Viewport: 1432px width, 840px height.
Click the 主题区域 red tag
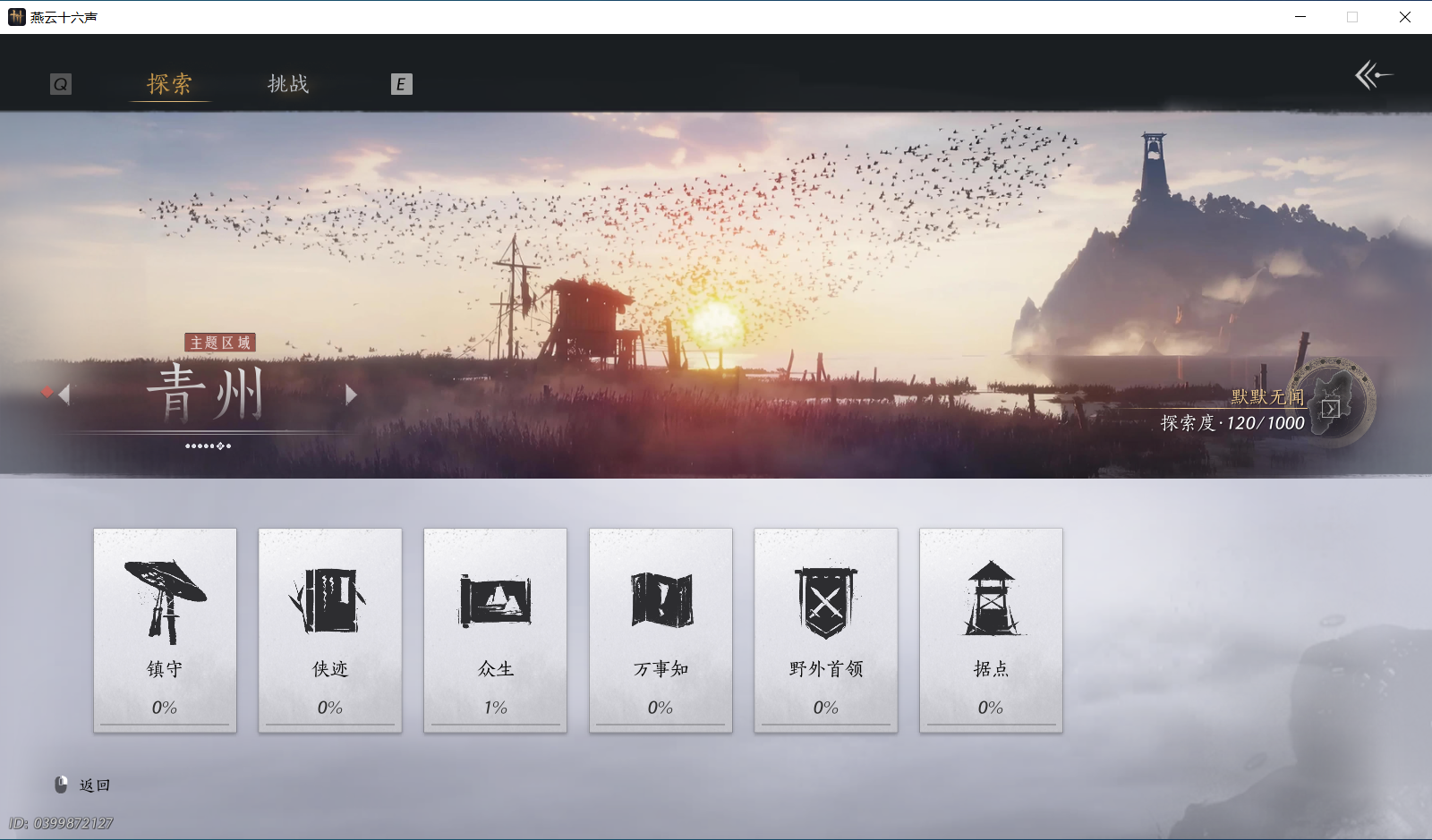pyautogui.click(x=220, y=343)
